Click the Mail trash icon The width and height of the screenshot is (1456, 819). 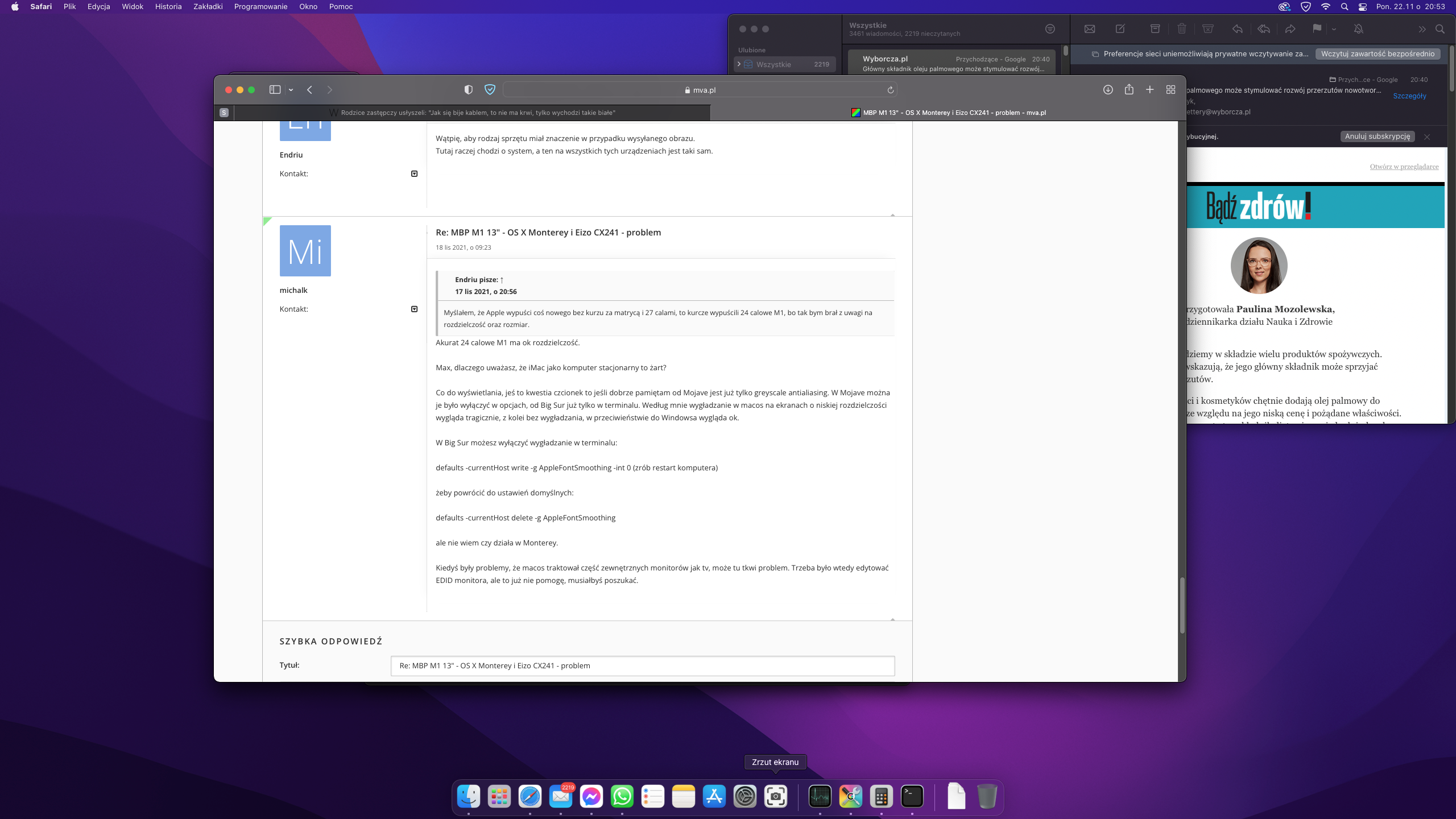click(1182, 29)
